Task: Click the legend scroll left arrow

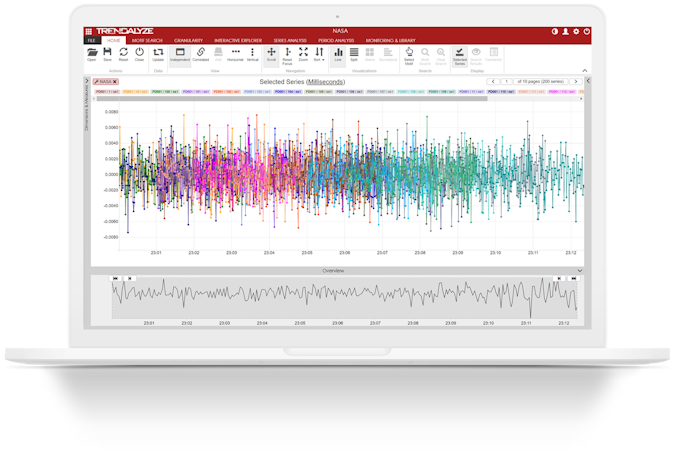Action: [x=94, y=99]
